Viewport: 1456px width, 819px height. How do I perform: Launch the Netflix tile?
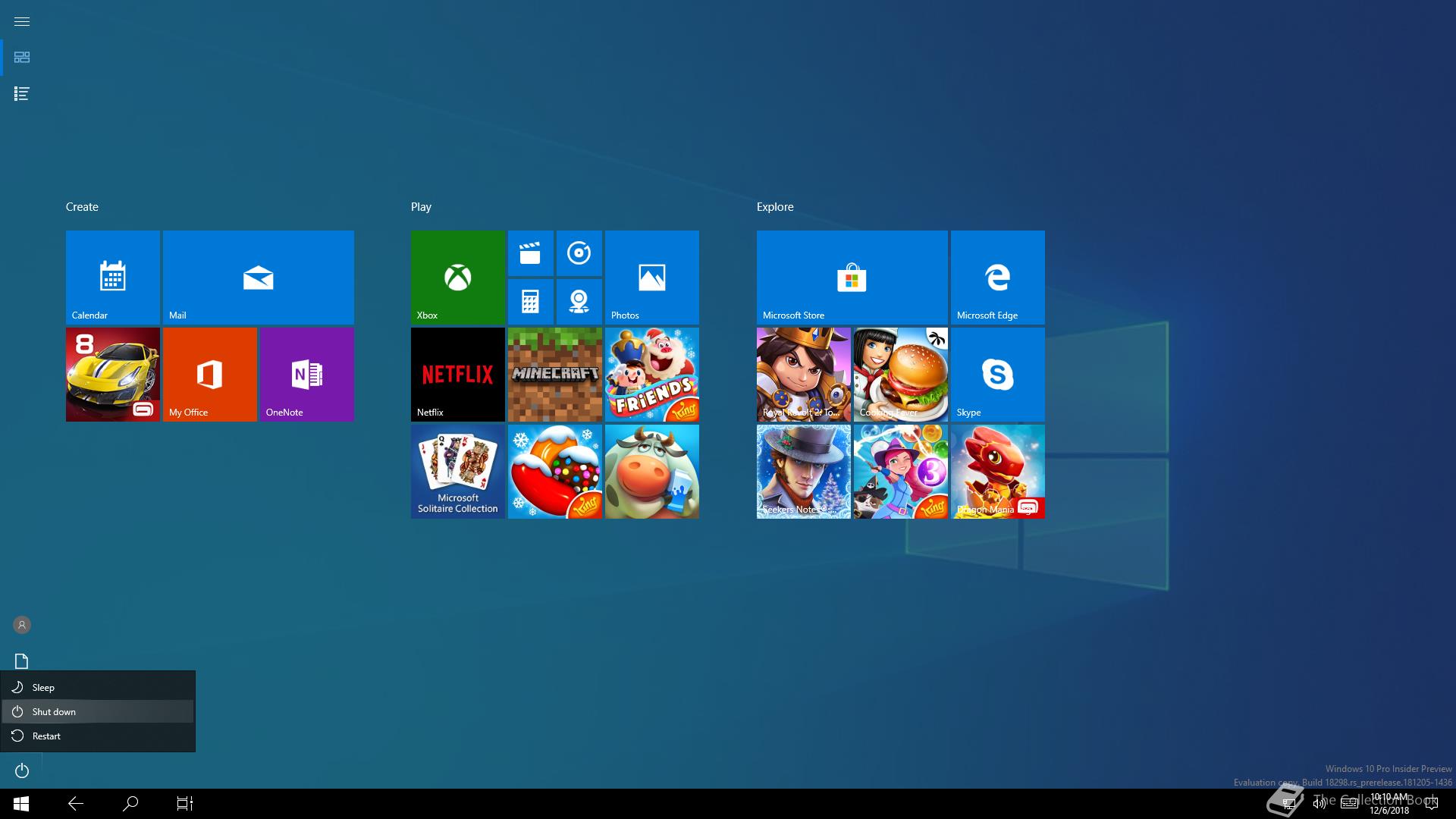(457, 375)
